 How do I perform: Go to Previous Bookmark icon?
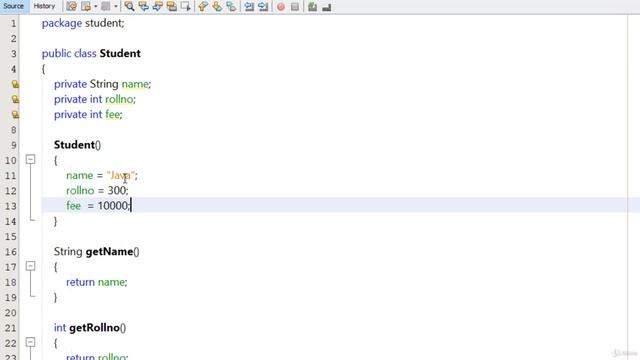[x=203, y=7]
